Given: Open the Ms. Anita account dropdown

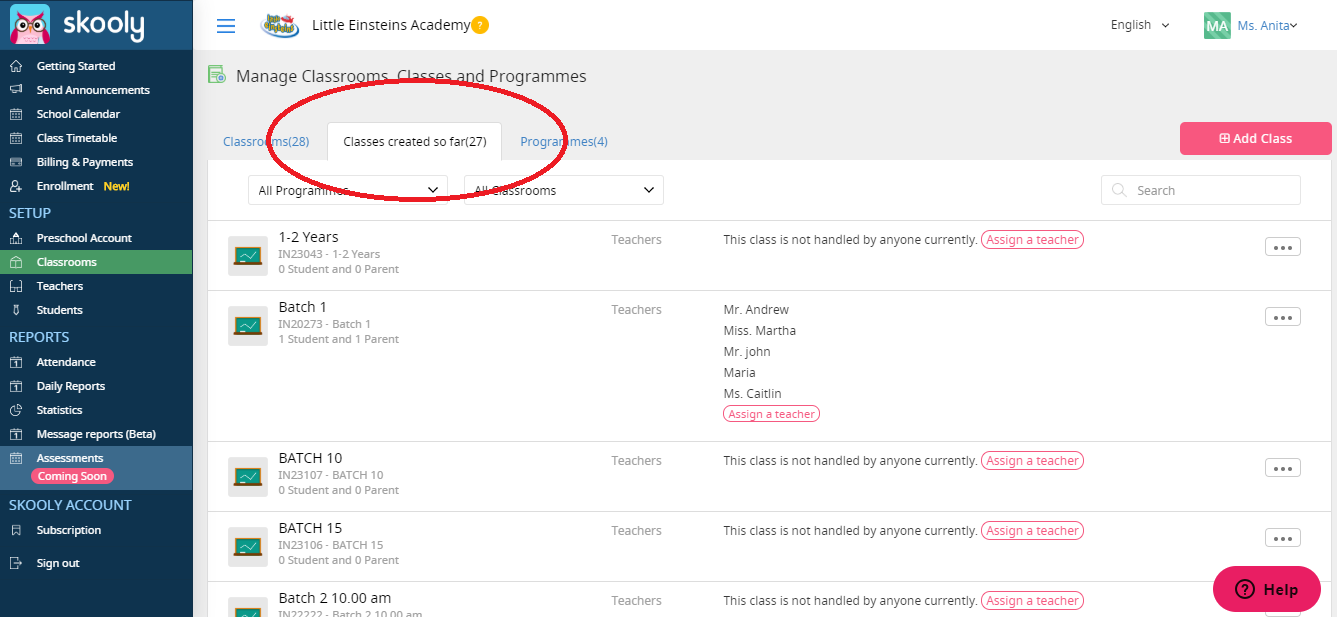Looking at the screenshot, I should click(1267, 26).
